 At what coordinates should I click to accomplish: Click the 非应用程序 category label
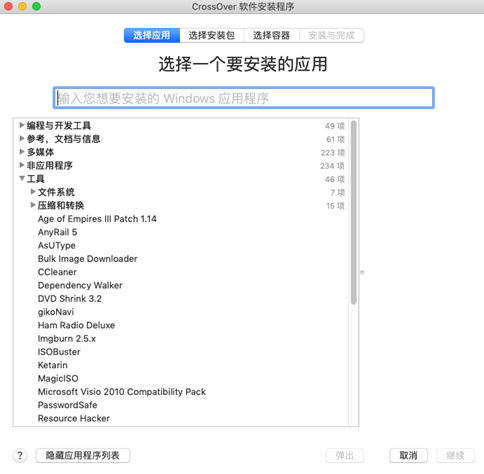(x=50, y=166)
